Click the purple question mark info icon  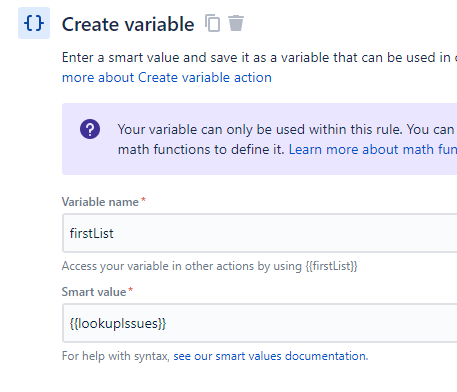pos(90,129)
